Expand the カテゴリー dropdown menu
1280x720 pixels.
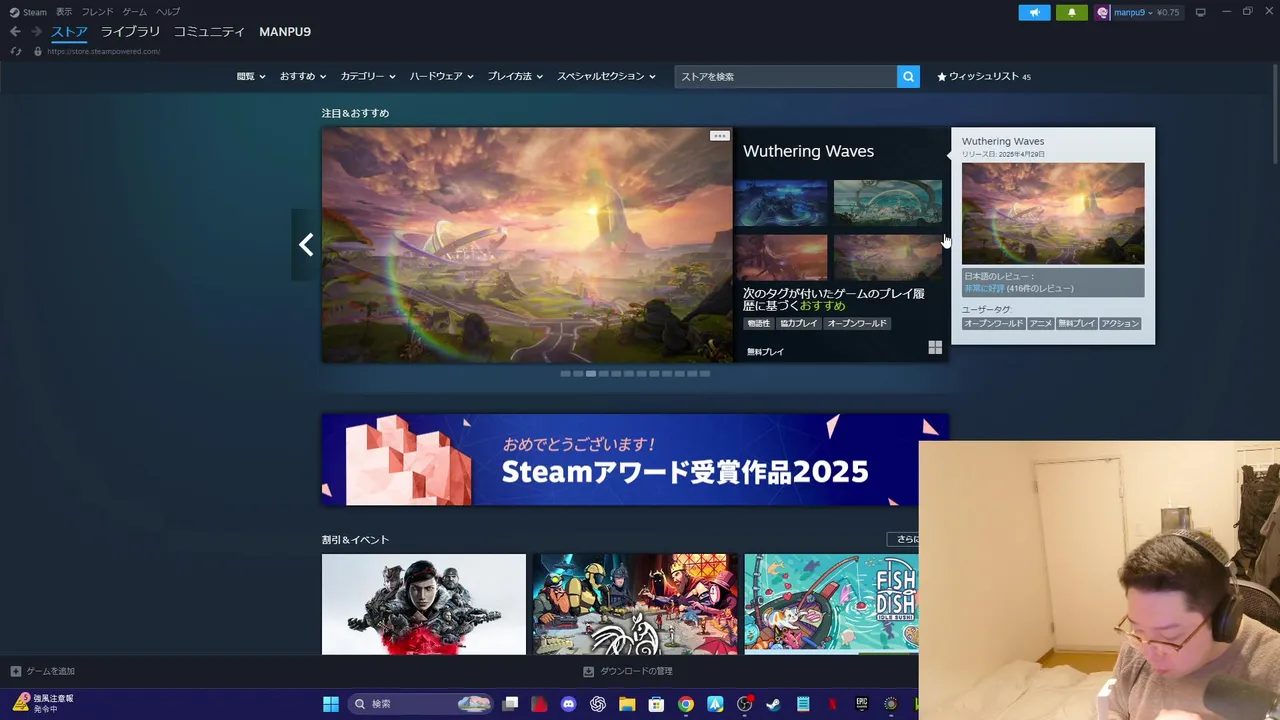click(368, 76)
